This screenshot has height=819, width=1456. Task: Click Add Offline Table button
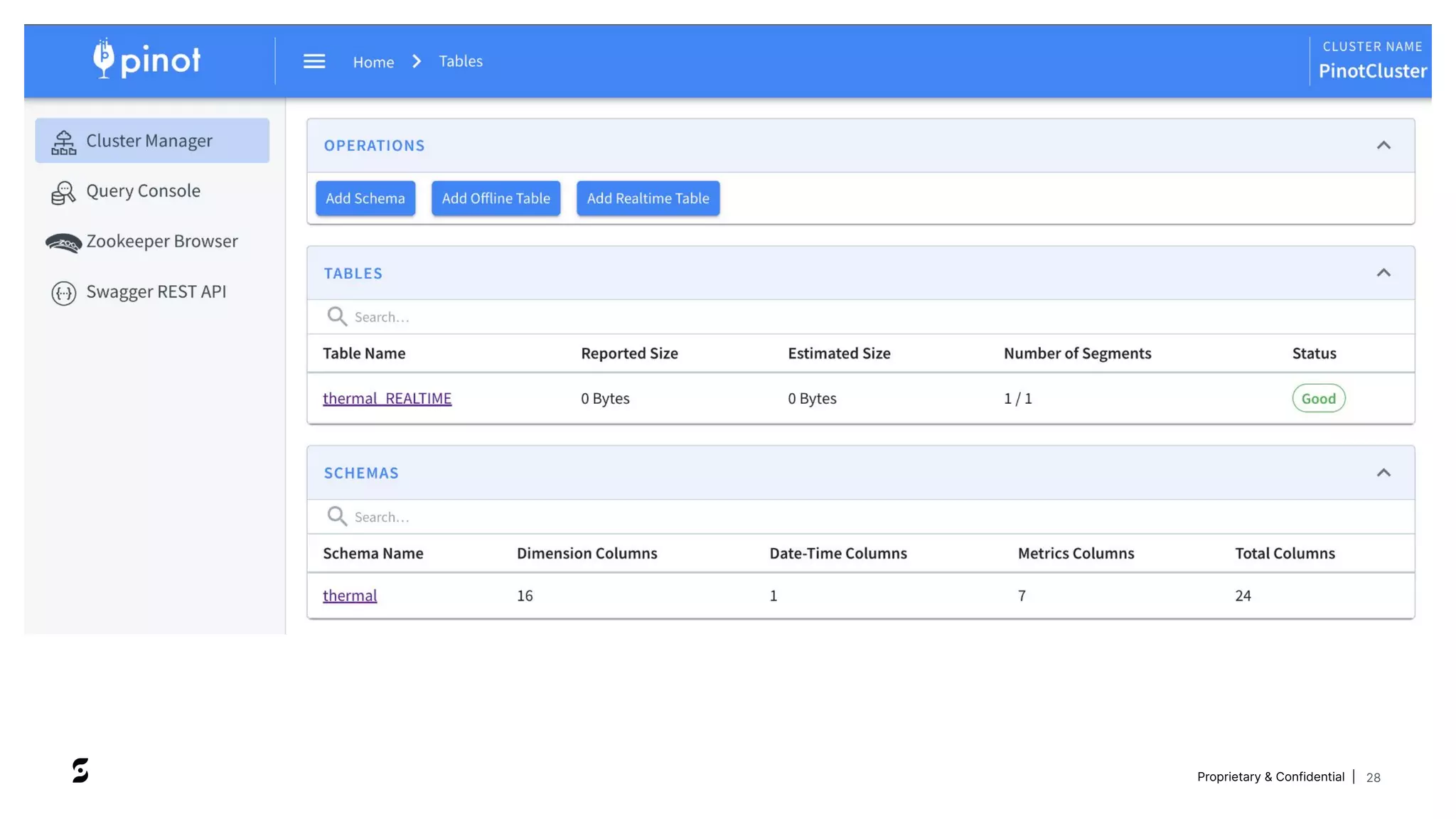pos(496,198)
